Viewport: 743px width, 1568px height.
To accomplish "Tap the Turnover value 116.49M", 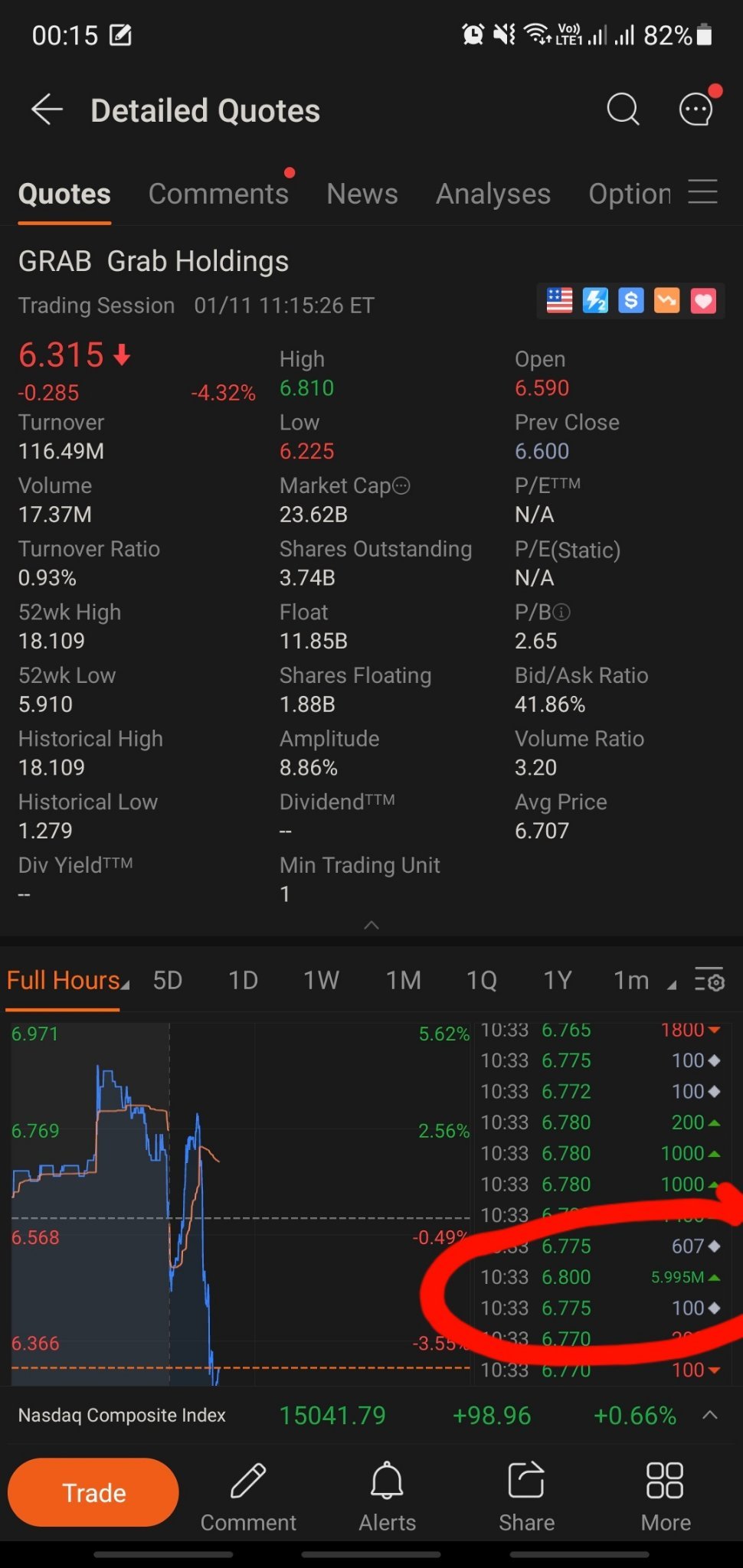I will [61, 451].
